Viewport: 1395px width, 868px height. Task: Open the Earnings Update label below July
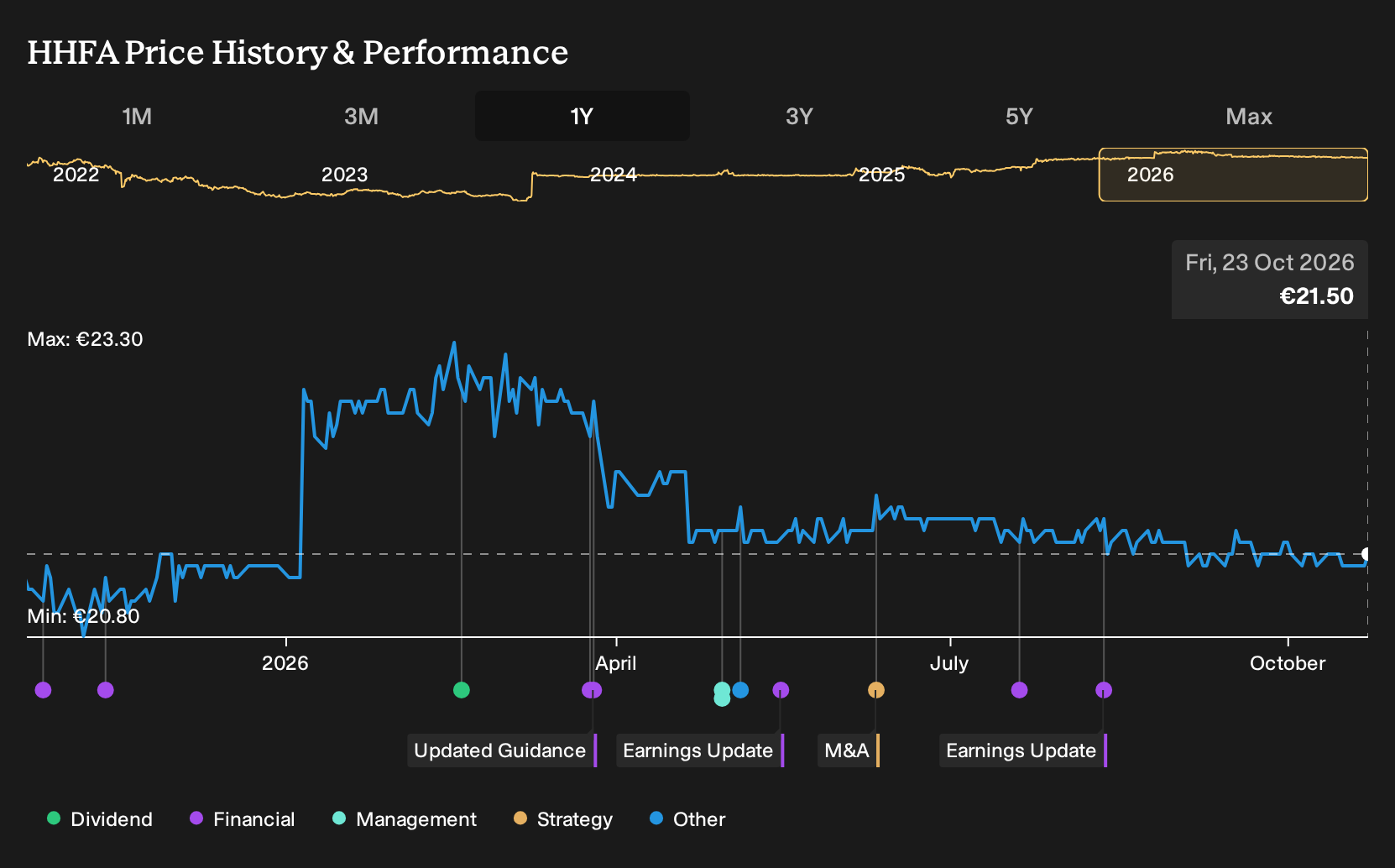click(x=1023, y=750)
